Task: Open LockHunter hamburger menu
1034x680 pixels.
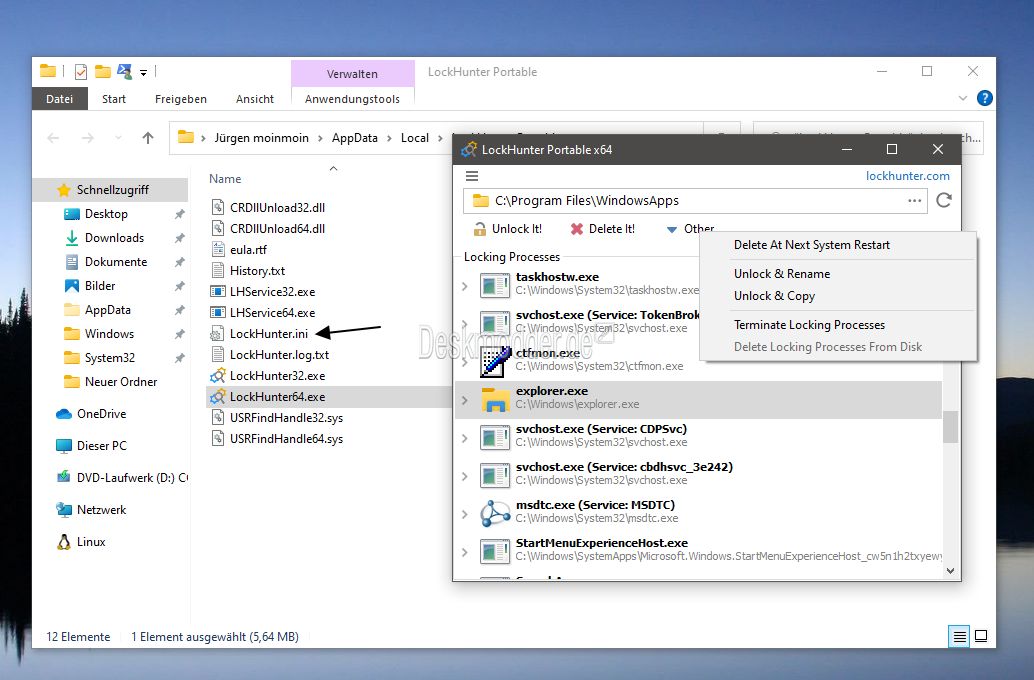Action: click(x=471, y=176)
